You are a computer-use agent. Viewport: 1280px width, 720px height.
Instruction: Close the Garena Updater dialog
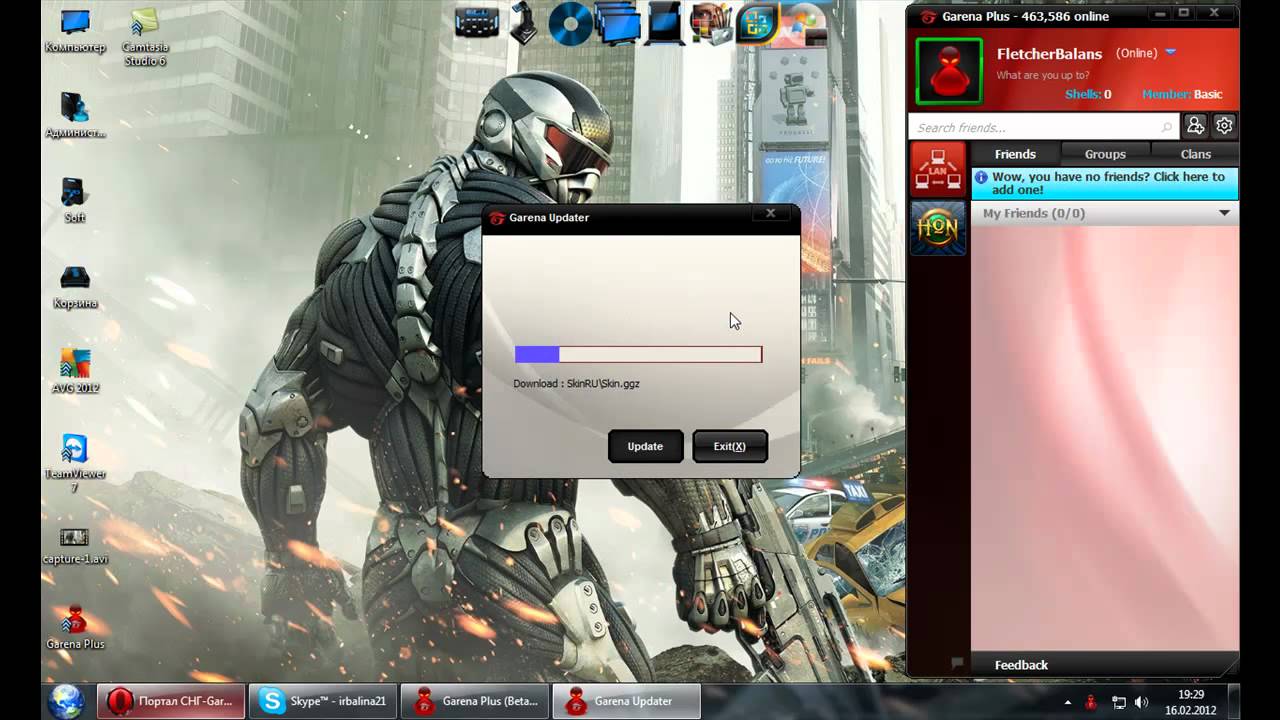770,213
